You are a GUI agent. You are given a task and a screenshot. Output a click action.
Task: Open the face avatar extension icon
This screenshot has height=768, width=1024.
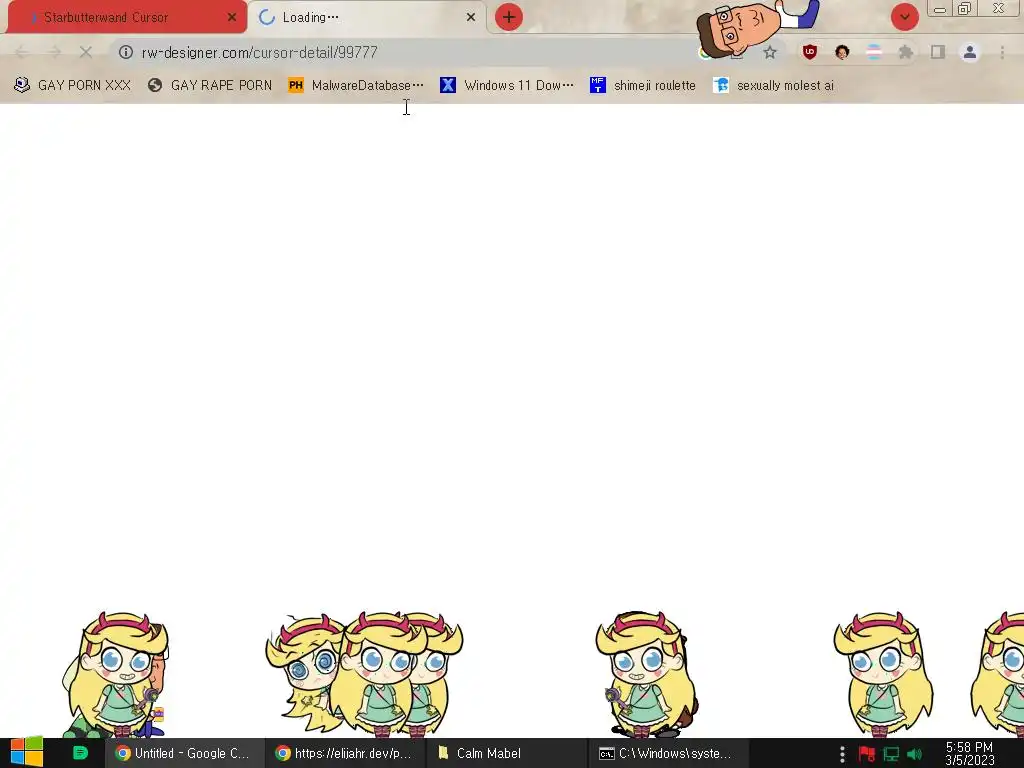[x=842, y=52]
